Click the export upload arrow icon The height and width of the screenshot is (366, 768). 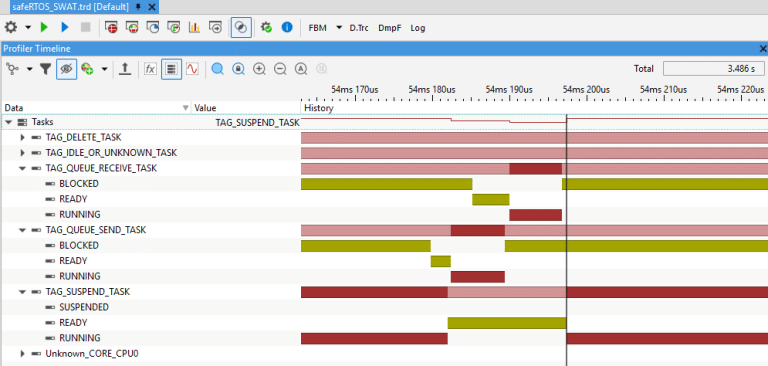tap(125, 69)
